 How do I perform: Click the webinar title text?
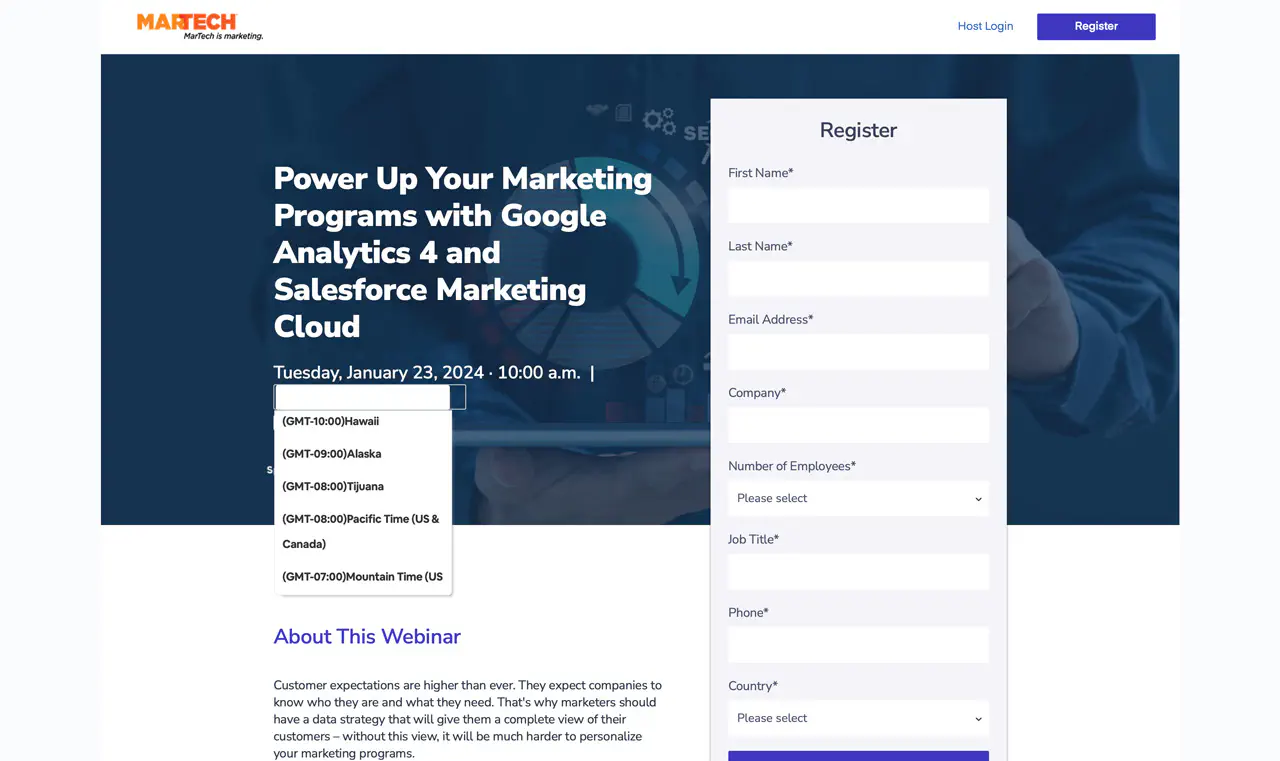coord(463,252)
